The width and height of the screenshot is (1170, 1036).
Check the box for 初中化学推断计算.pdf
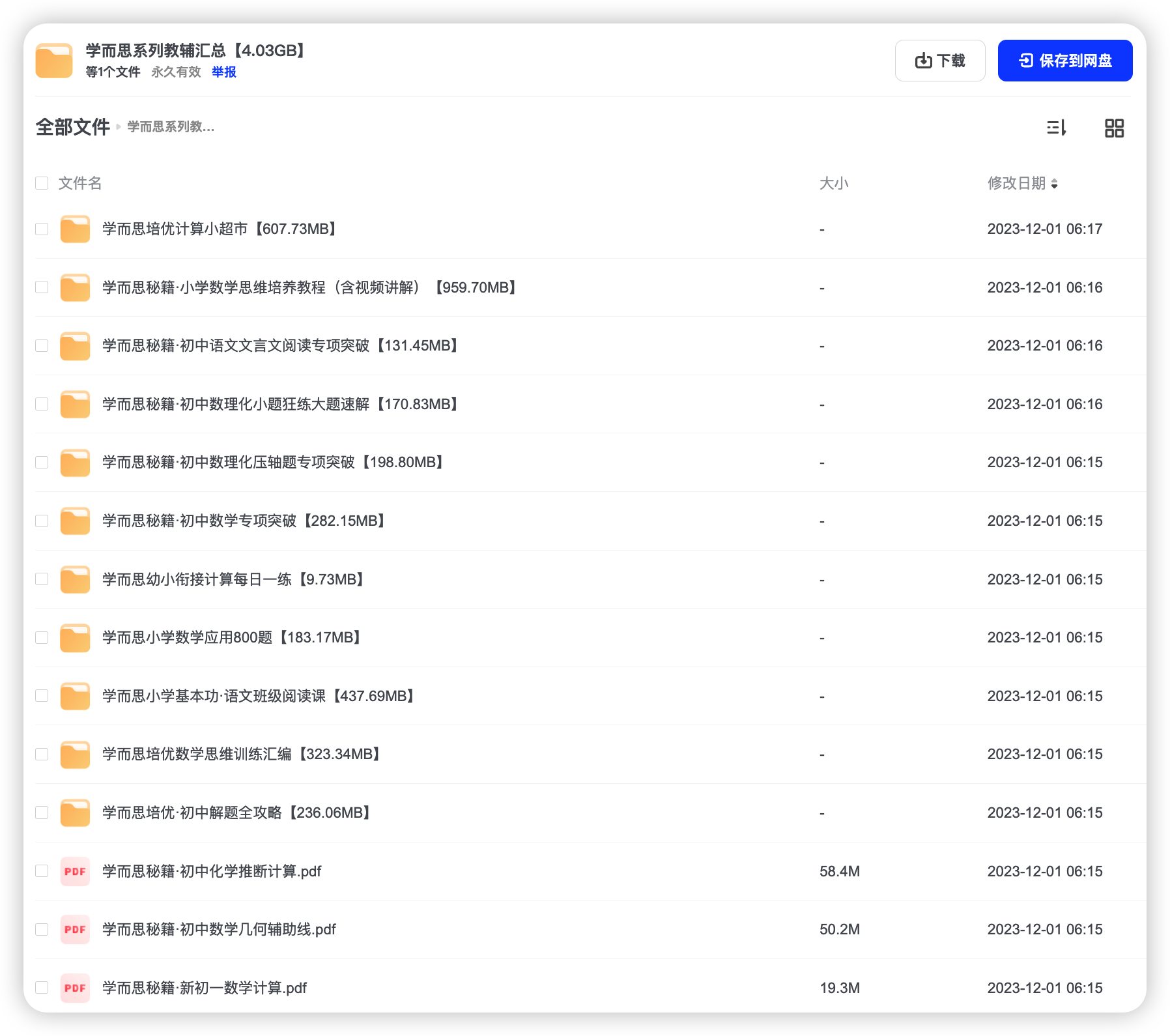(42, 871)
